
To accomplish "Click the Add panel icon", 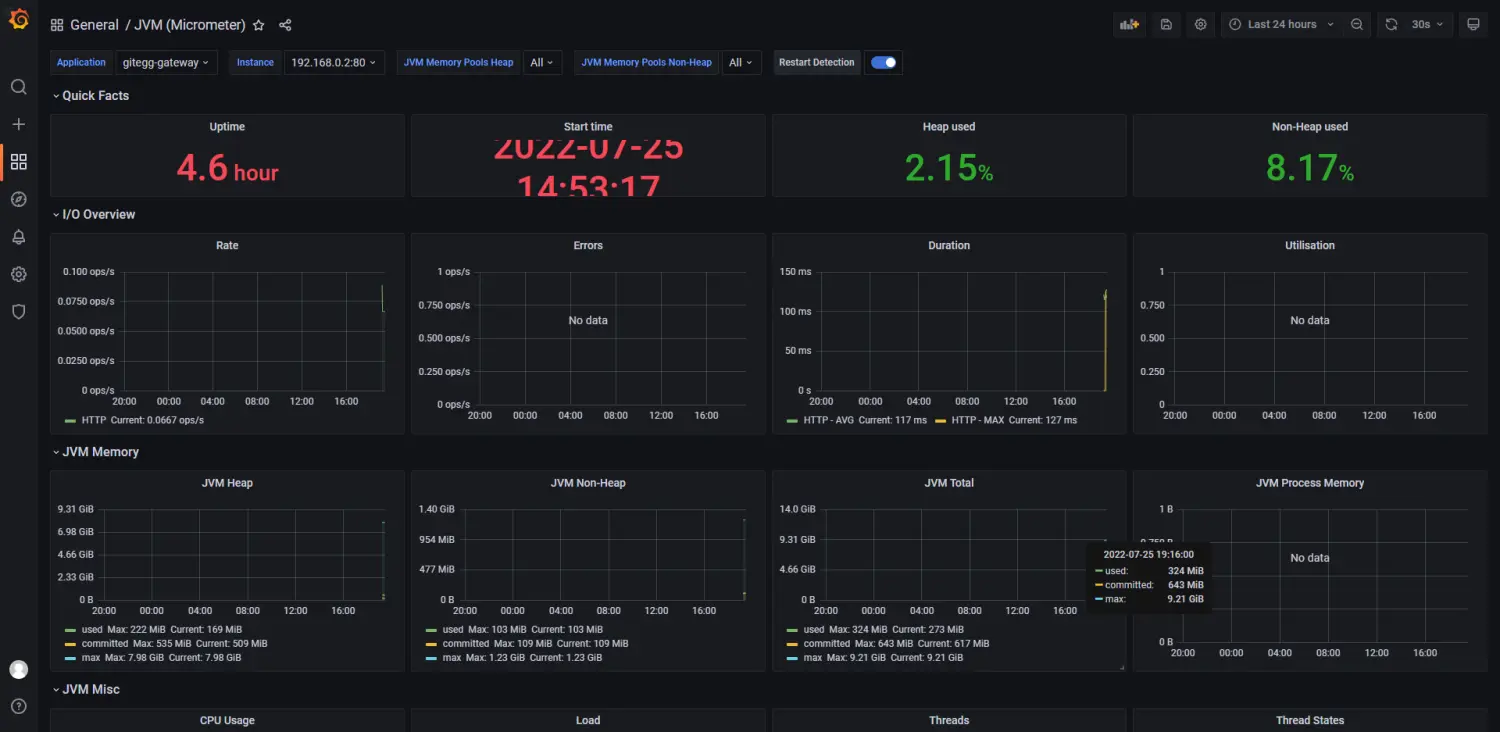I will tap(1129, 25).
